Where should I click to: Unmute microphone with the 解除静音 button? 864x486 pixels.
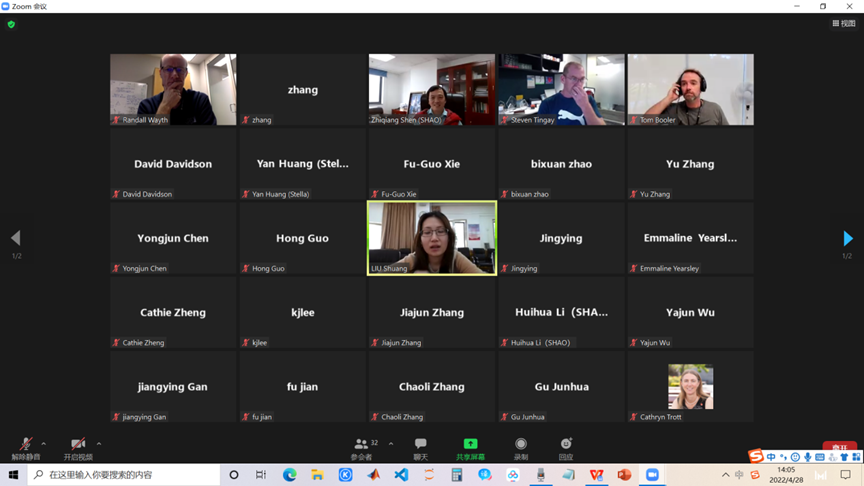pos(26,447)
